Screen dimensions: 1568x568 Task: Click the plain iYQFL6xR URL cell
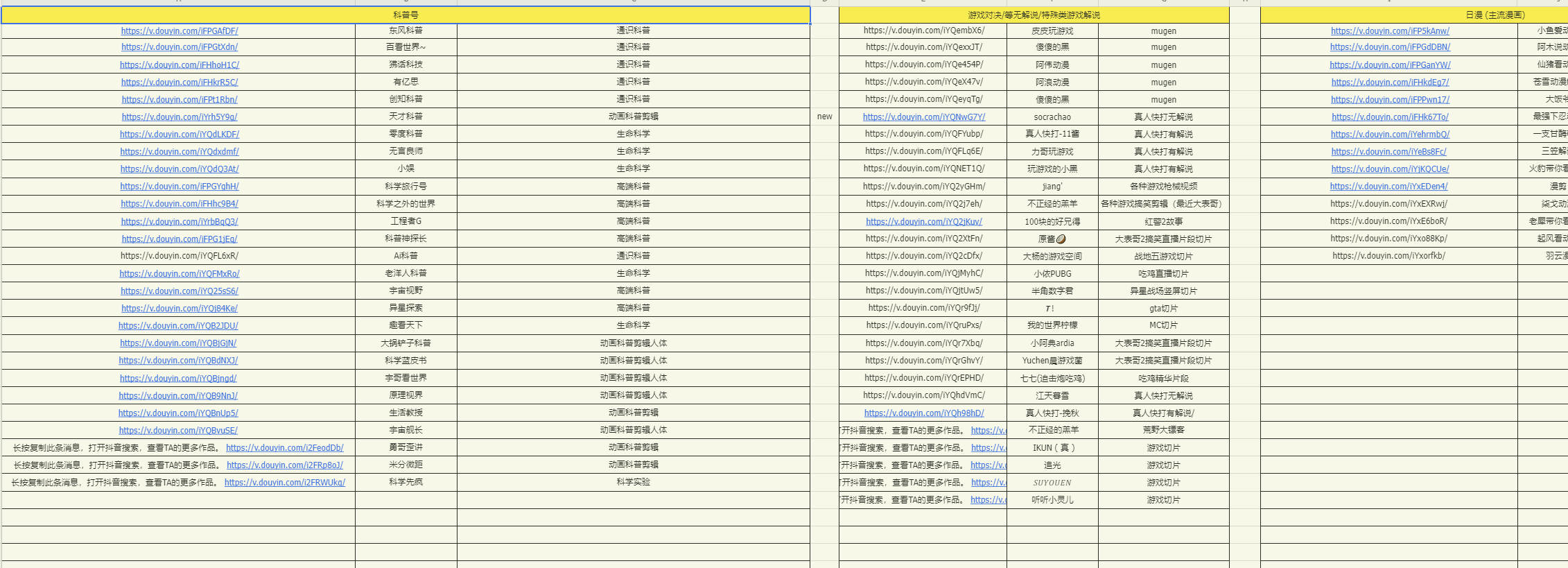[179, 256]
